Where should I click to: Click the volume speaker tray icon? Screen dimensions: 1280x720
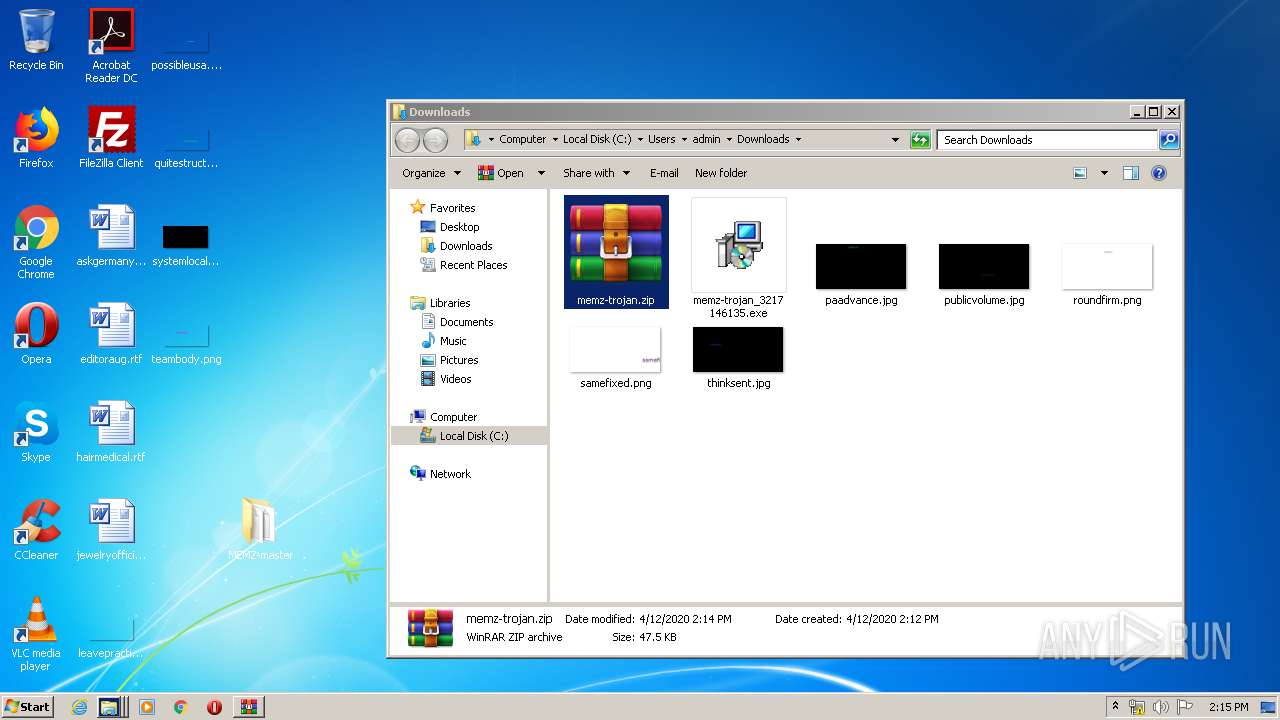pos(1161,707)
